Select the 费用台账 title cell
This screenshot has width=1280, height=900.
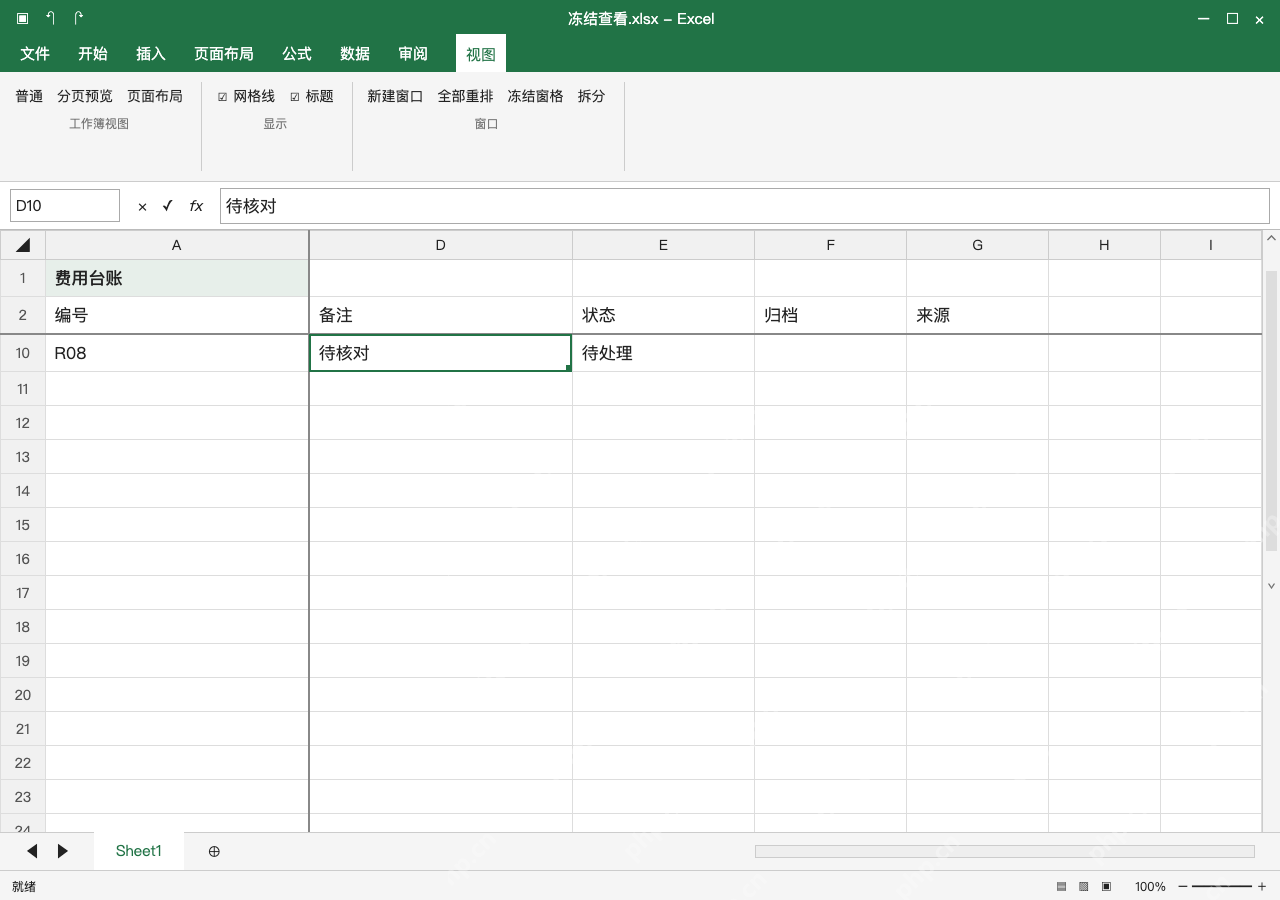[177, 278]
